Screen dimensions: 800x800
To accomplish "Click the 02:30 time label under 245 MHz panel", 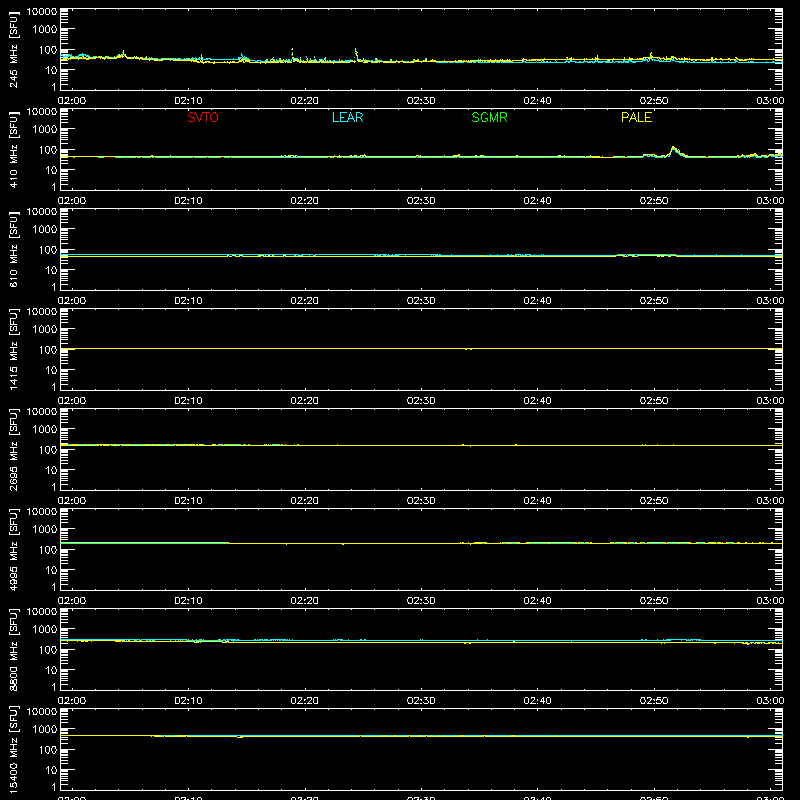I will [x=421, y=101].
